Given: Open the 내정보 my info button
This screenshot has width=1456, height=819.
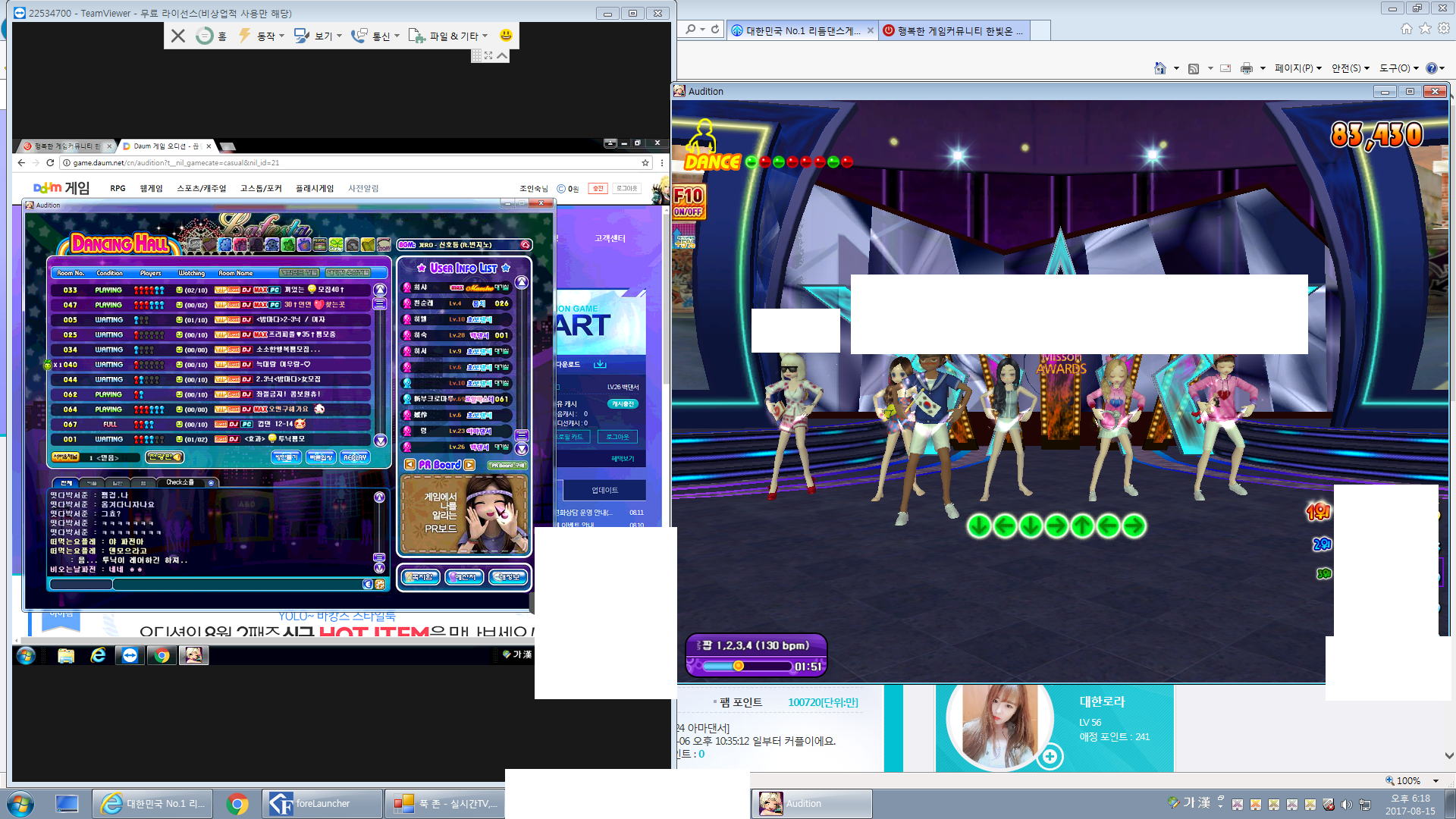Looking at the screenshot, I should (508, 577).
